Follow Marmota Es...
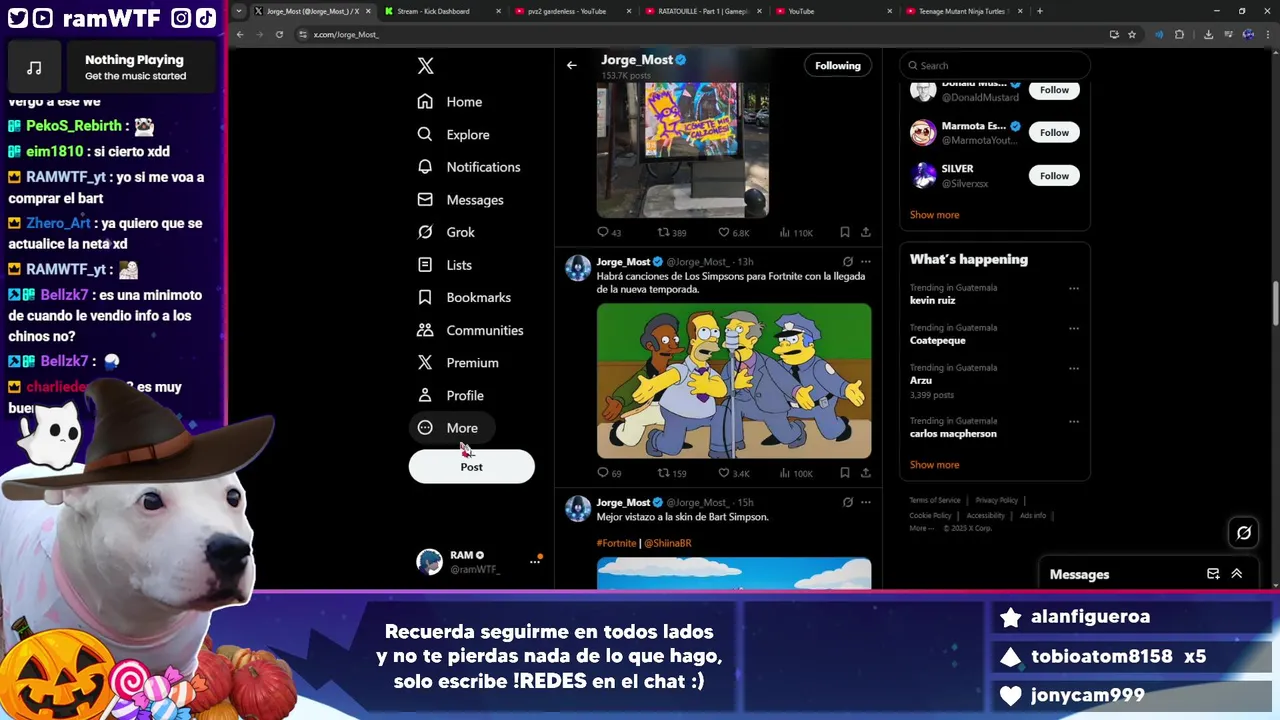This screenshot has height=720, width=1280. [x=1054, y=132]
